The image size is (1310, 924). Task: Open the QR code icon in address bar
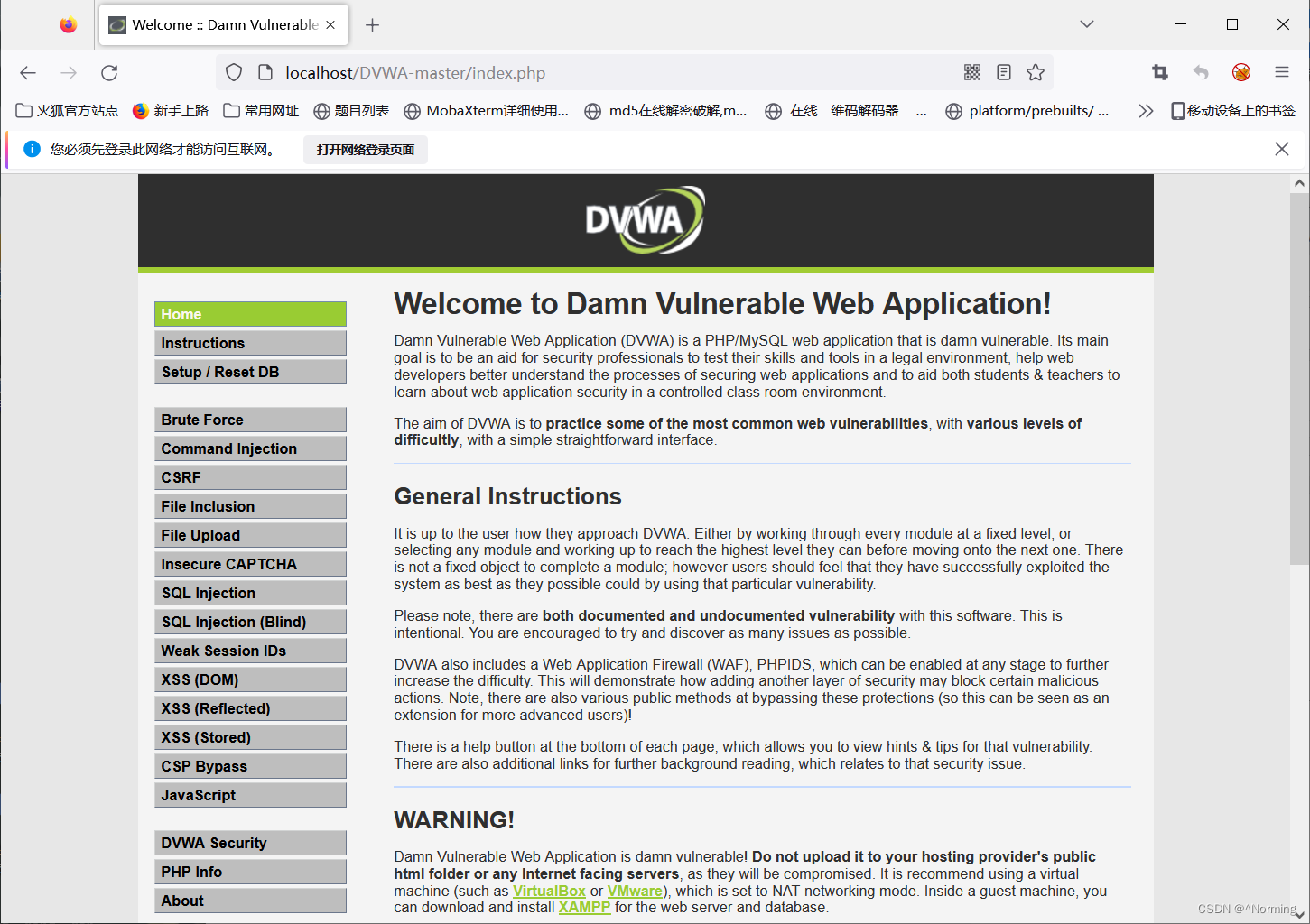tap(972, 73)
